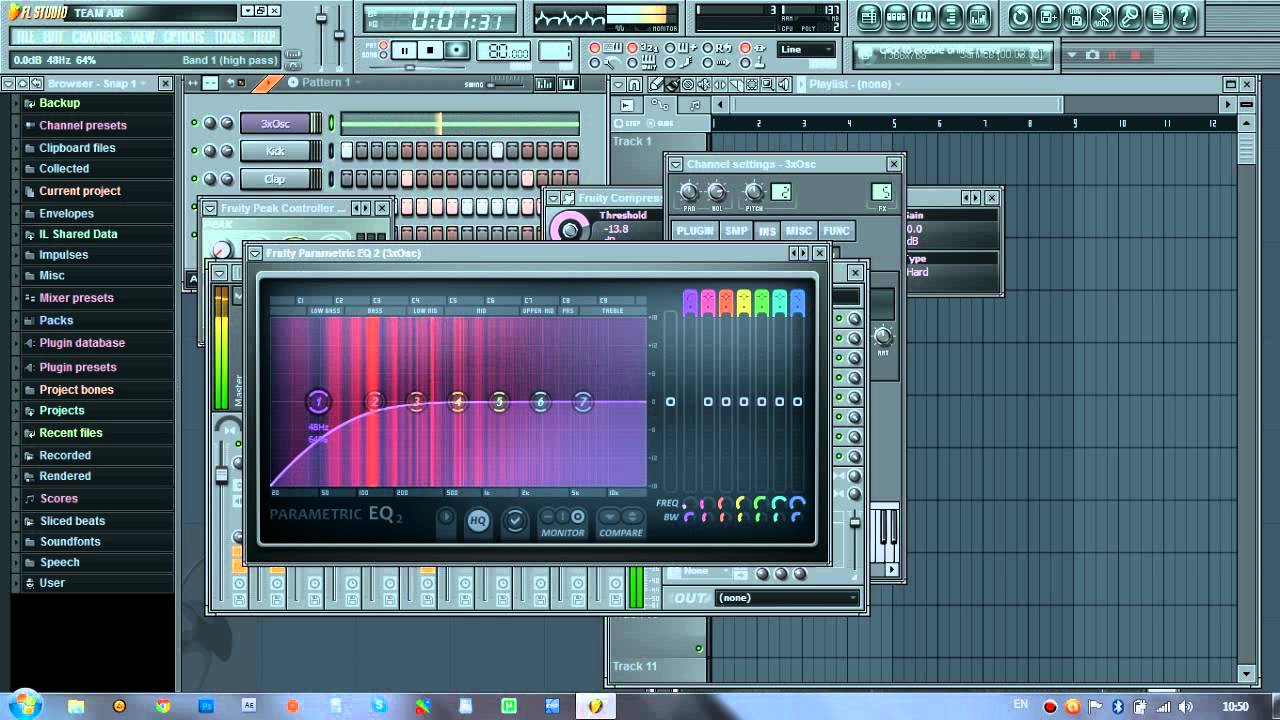This screenshot has height=720, width=1280.
Task: Open keyboard editor icon in step sequencer
Action: click(x=568, y=84)
